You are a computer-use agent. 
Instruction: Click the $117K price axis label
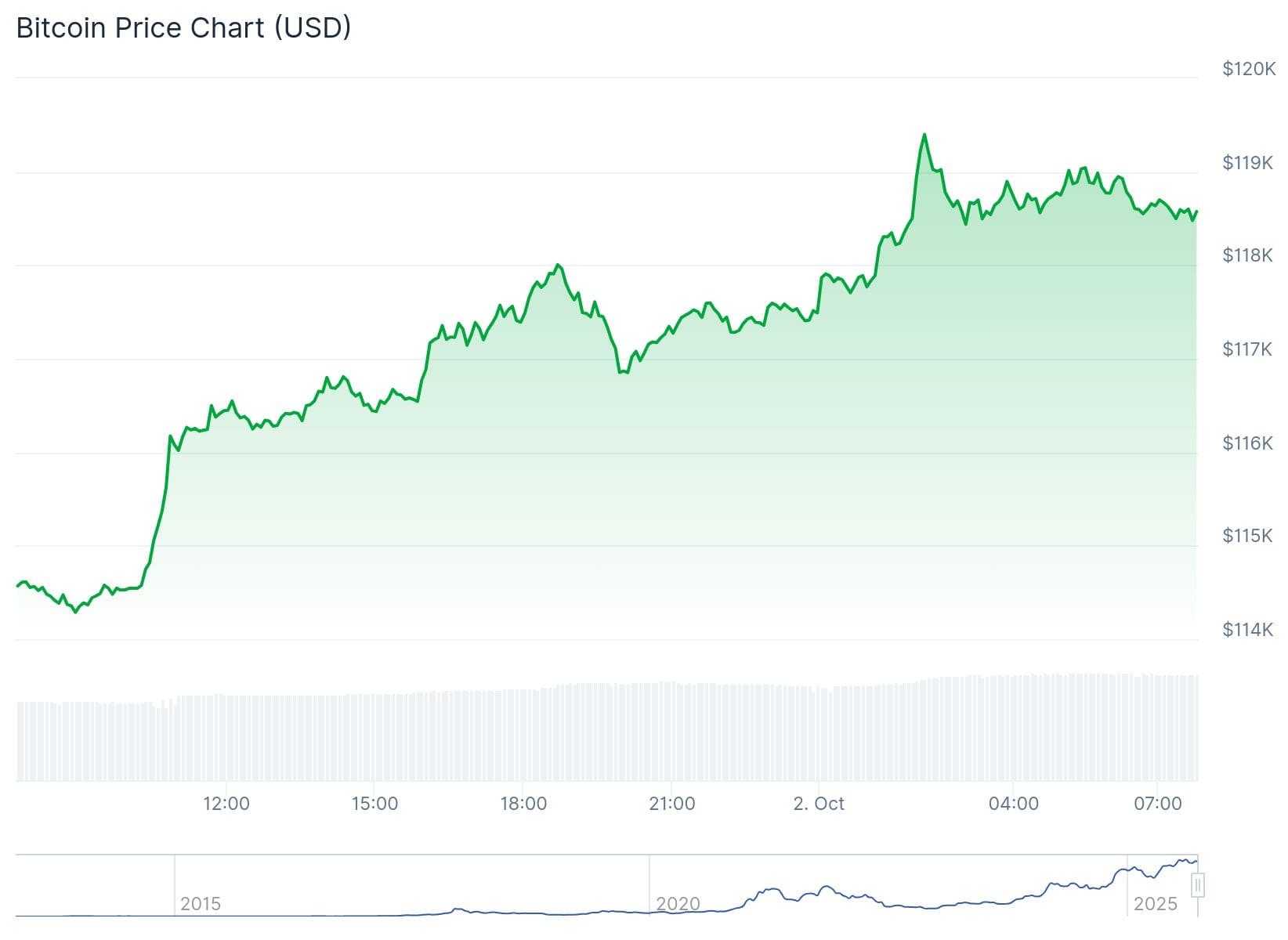(x=1247, y=349)
